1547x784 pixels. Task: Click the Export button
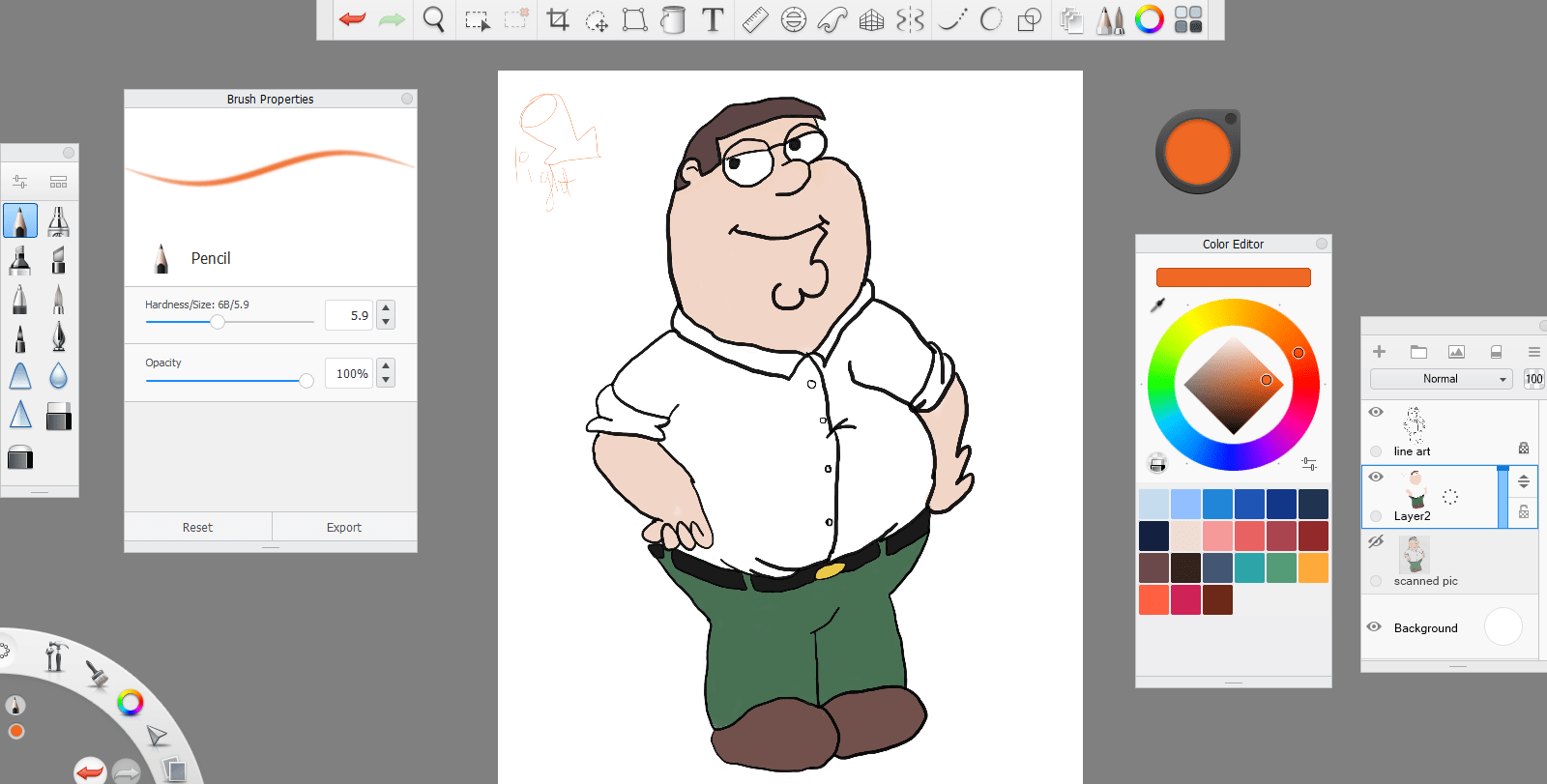[x=344, y=527]
